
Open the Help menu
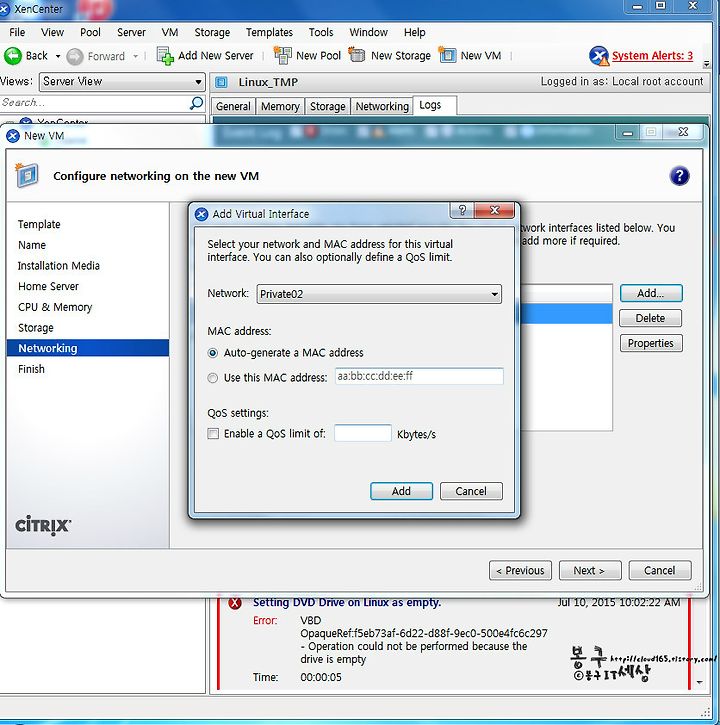pos(414,32)
